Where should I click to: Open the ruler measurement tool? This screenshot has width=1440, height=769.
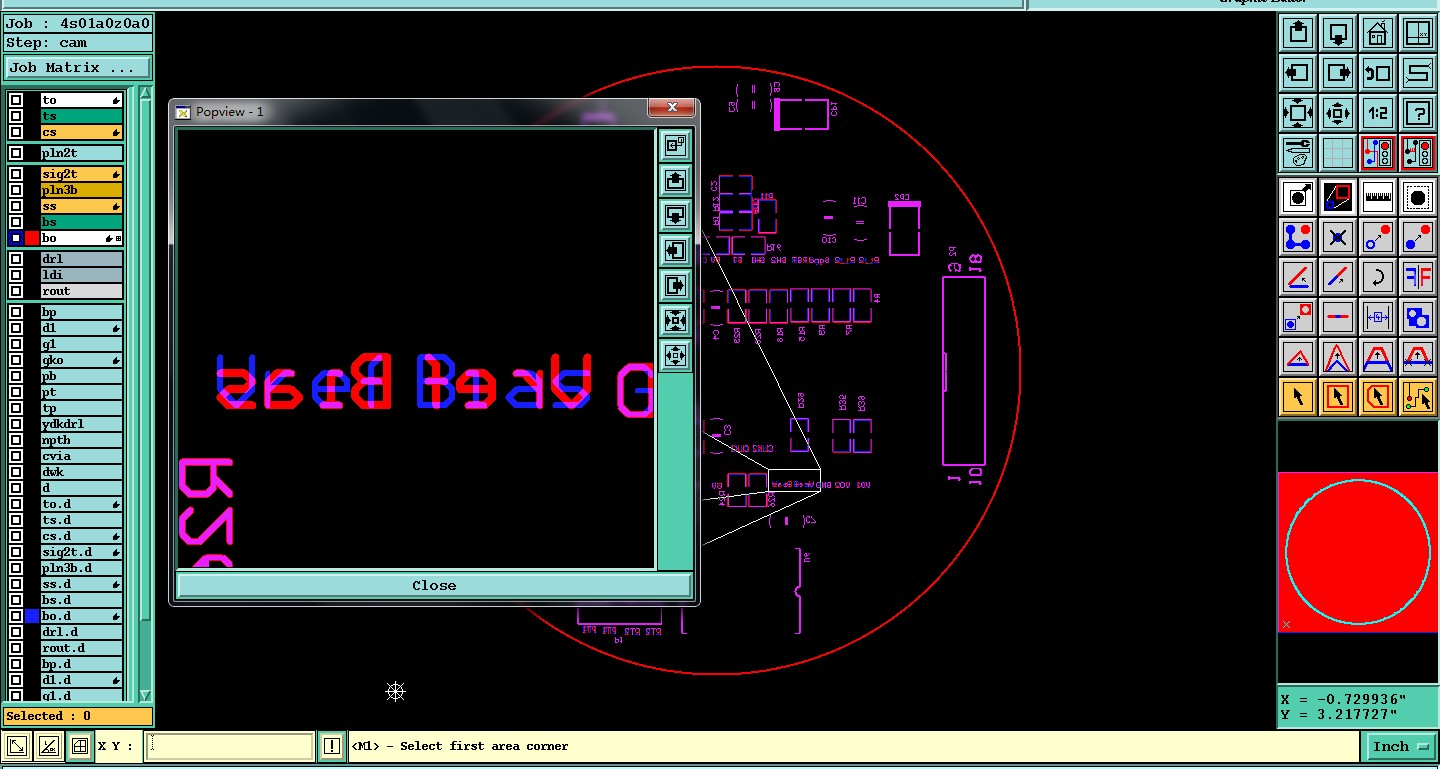tap(1378, 197)
